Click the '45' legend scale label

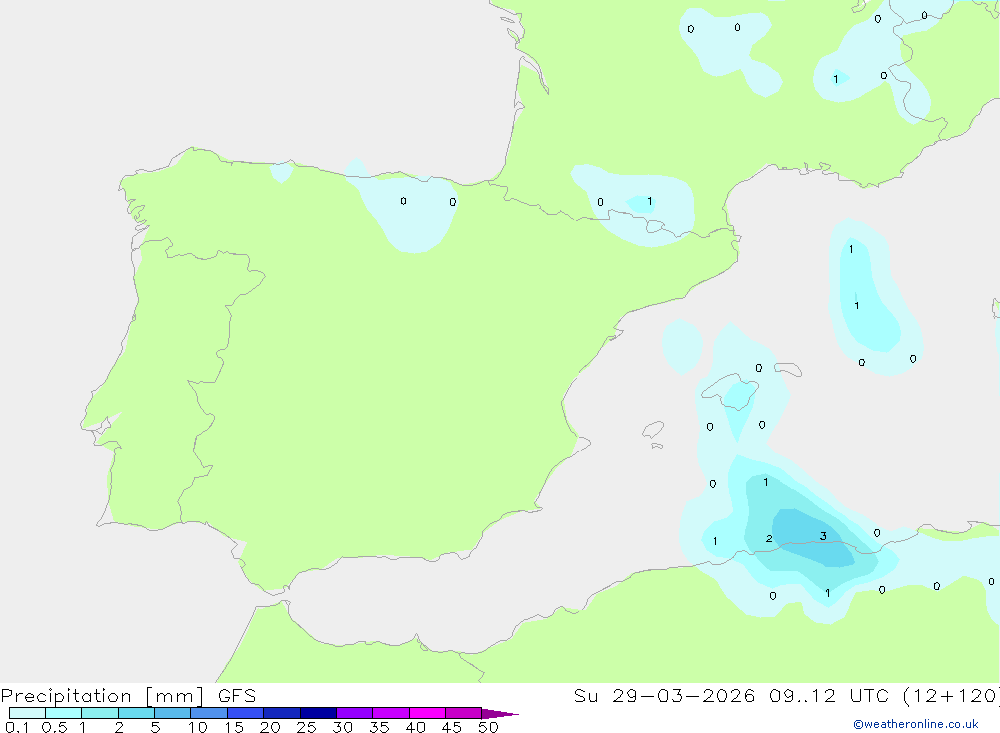pyautogui.click(x=452, y=727)
